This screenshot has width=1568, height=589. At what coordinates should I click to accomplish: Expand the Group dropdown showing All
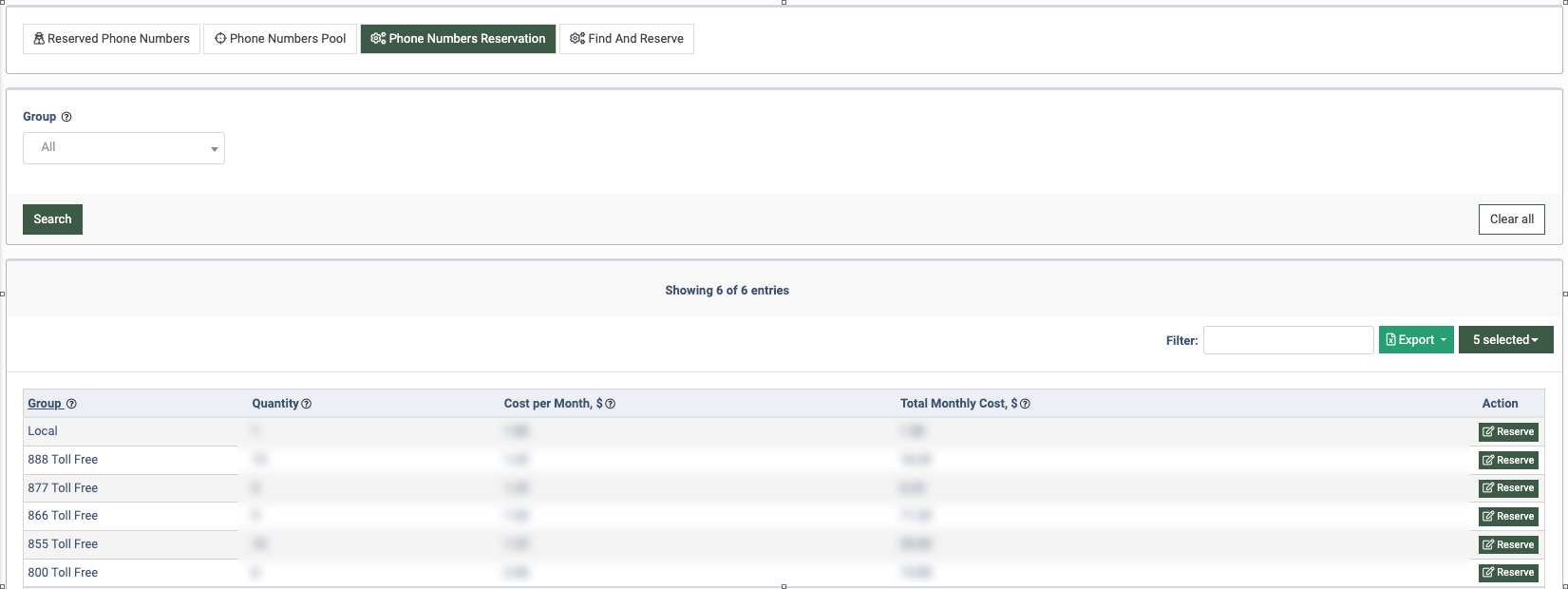[x=123, y=148]
